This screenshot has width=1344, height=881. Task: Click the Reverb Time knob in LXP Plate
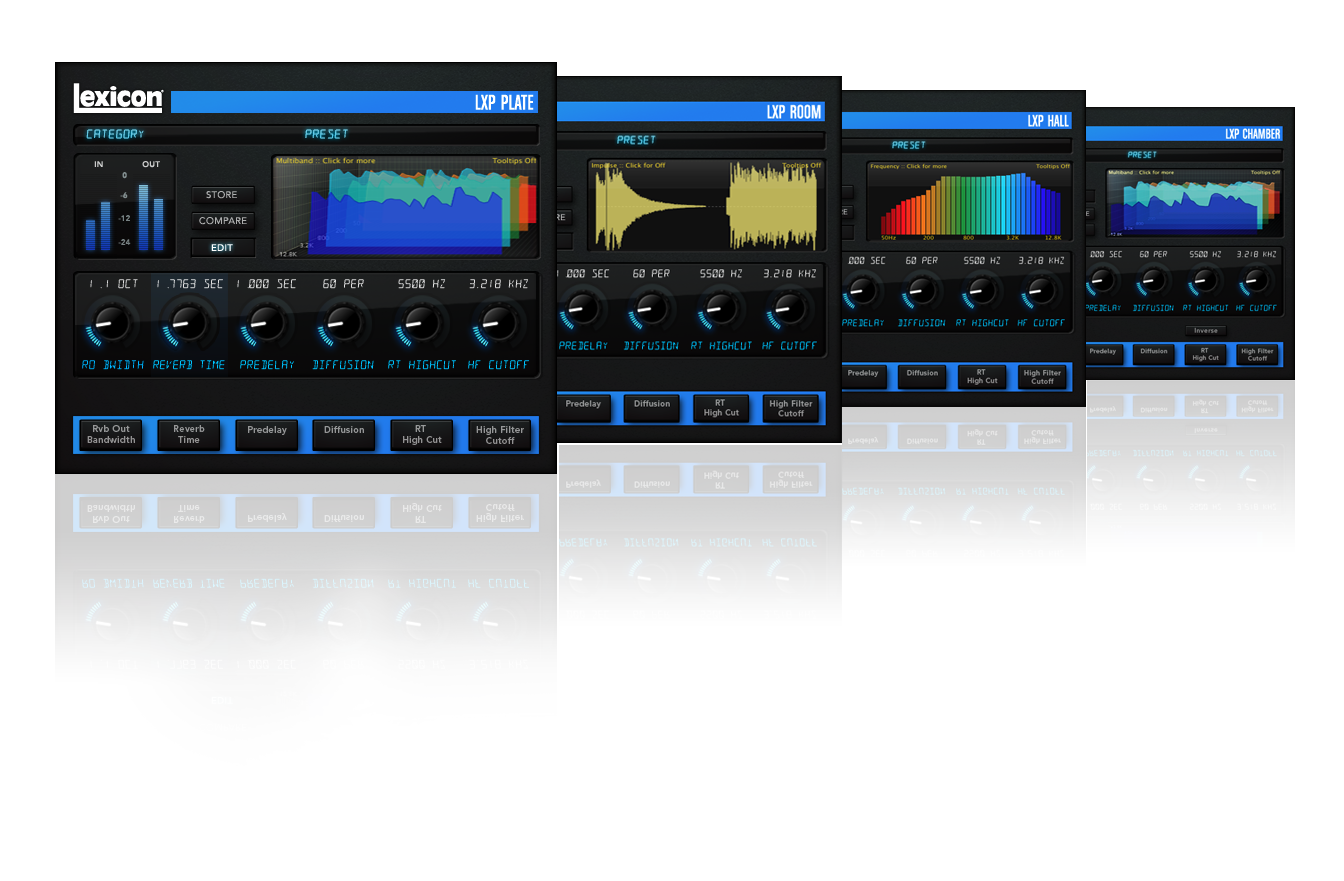tap(187, 323)
